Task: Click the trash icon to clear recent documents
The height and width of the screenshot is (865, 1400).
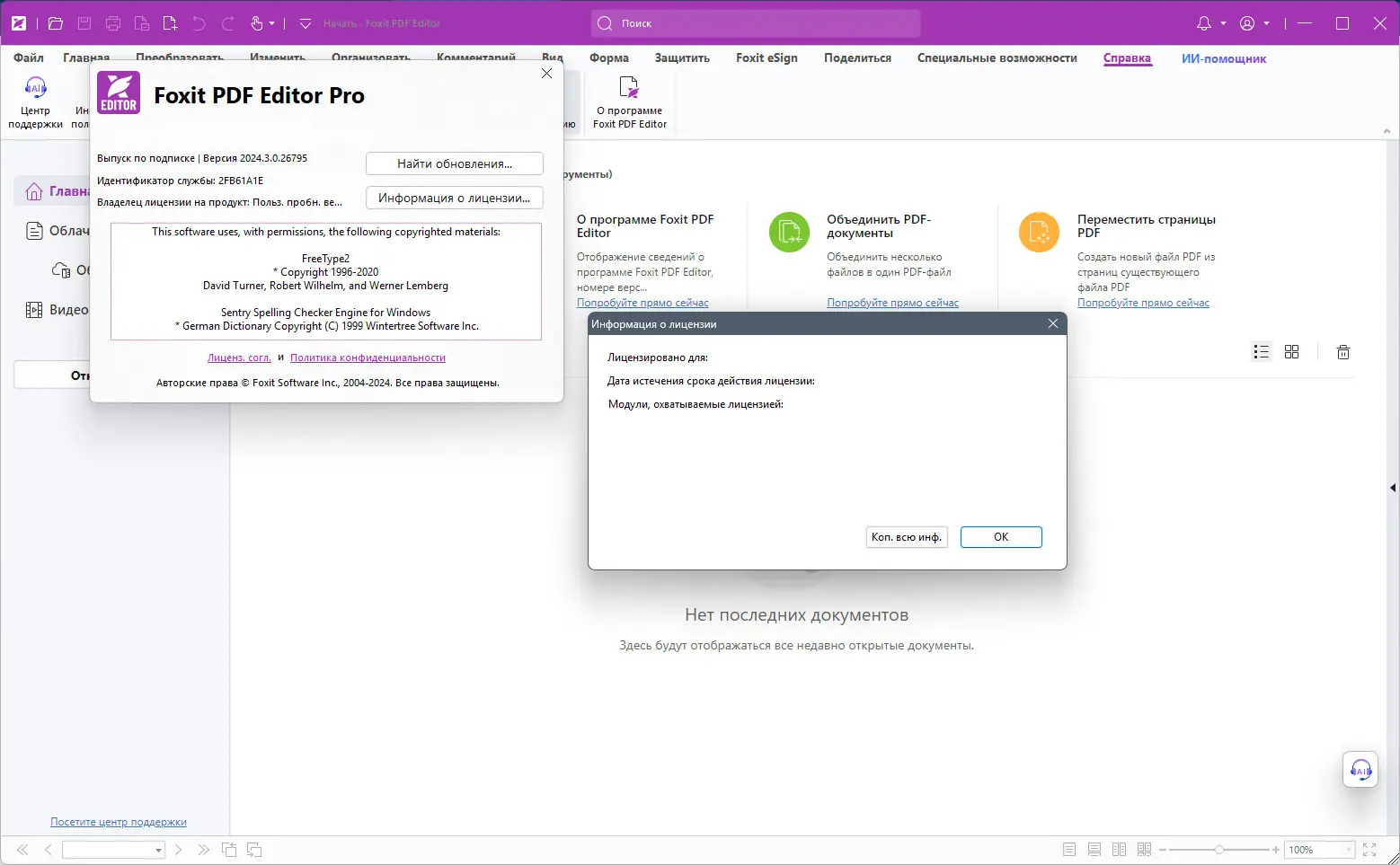Action: click(1343, 352)
